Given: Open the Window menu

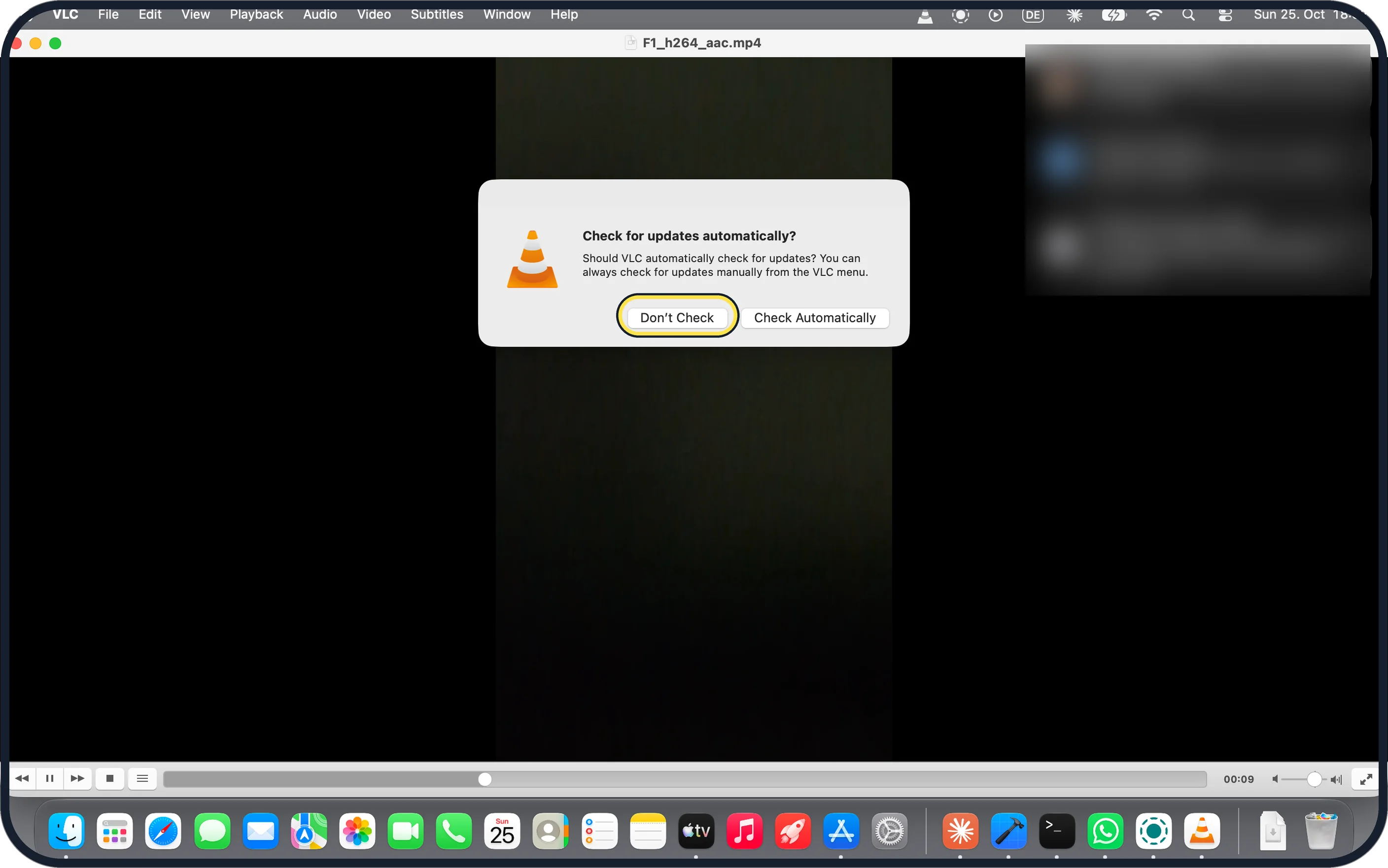Looking at the screenshot, I should 507,14.
